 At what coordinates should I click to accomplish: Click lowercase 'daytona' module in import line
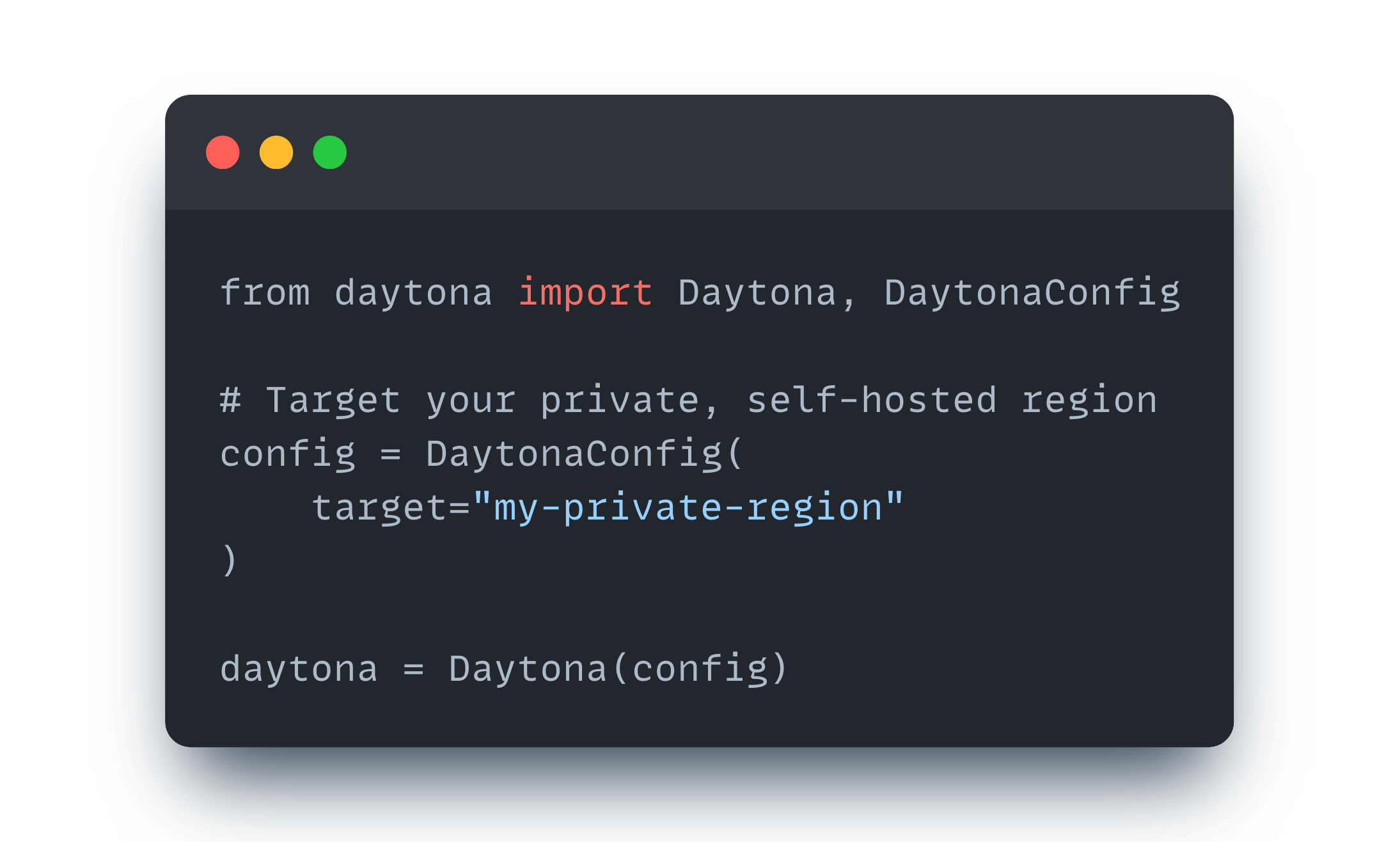413,293
